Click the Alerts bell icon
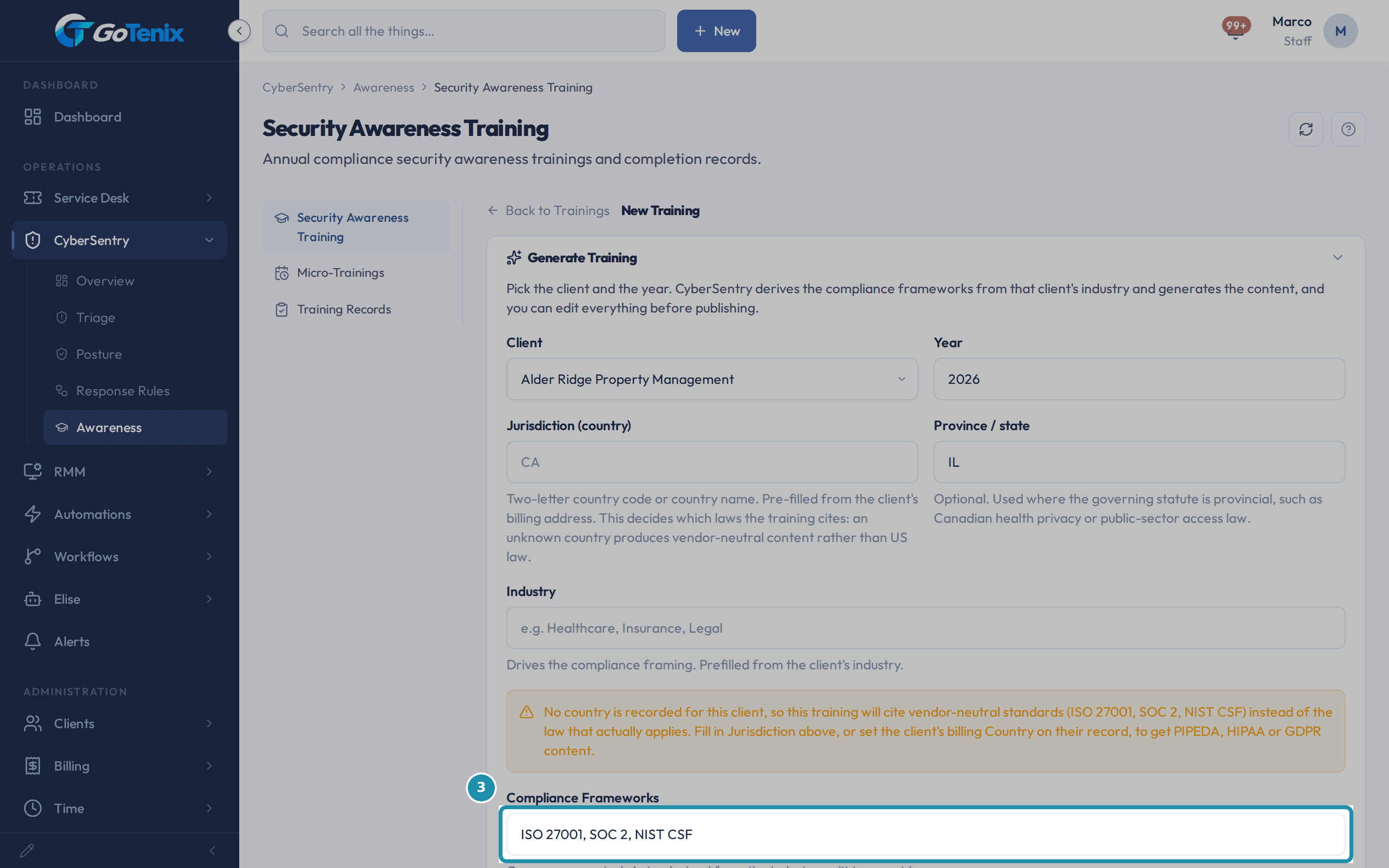 click(x=33, y=641)
